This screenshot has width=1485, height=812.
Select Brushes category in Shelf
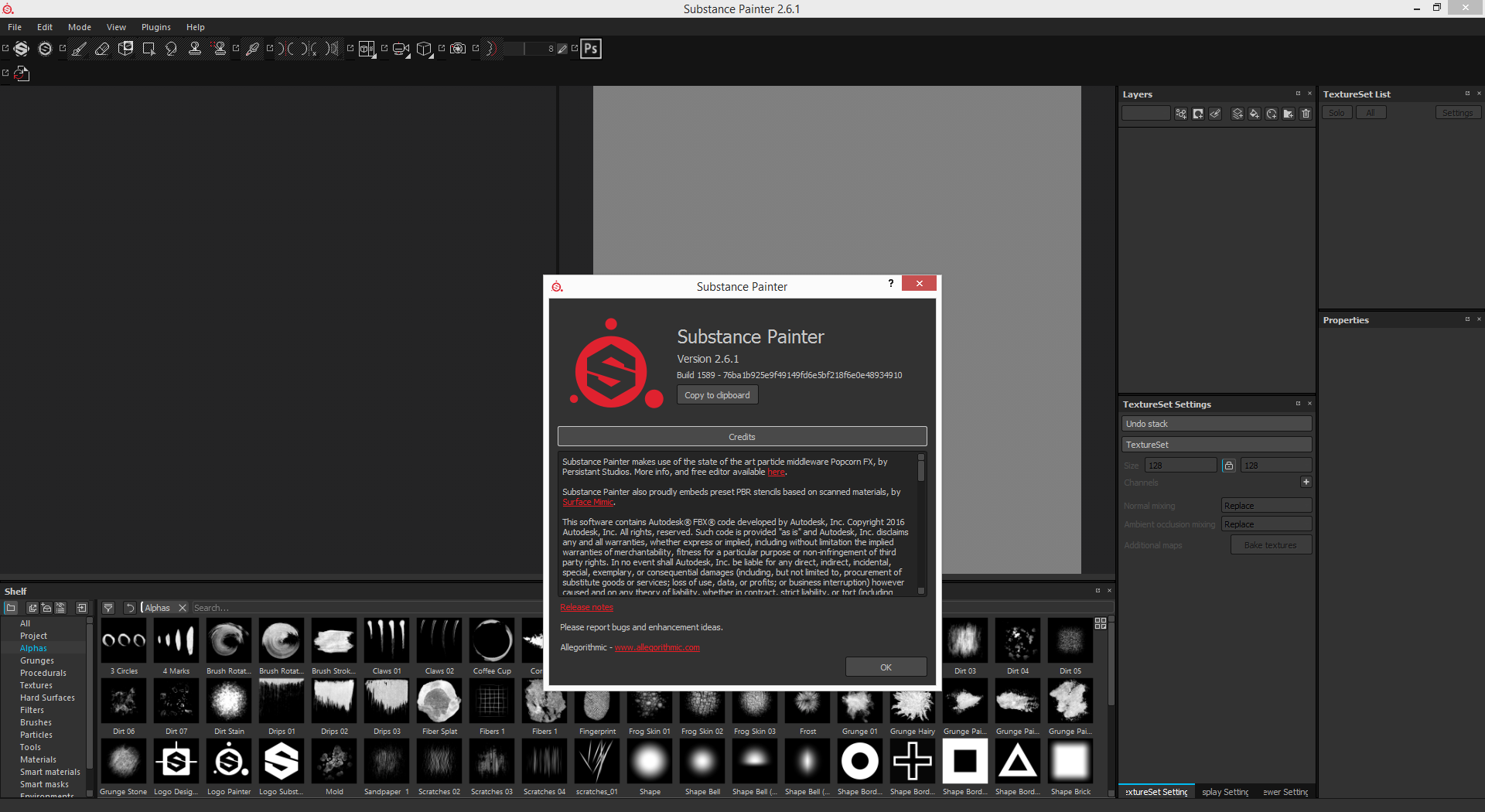coord(36,722)
